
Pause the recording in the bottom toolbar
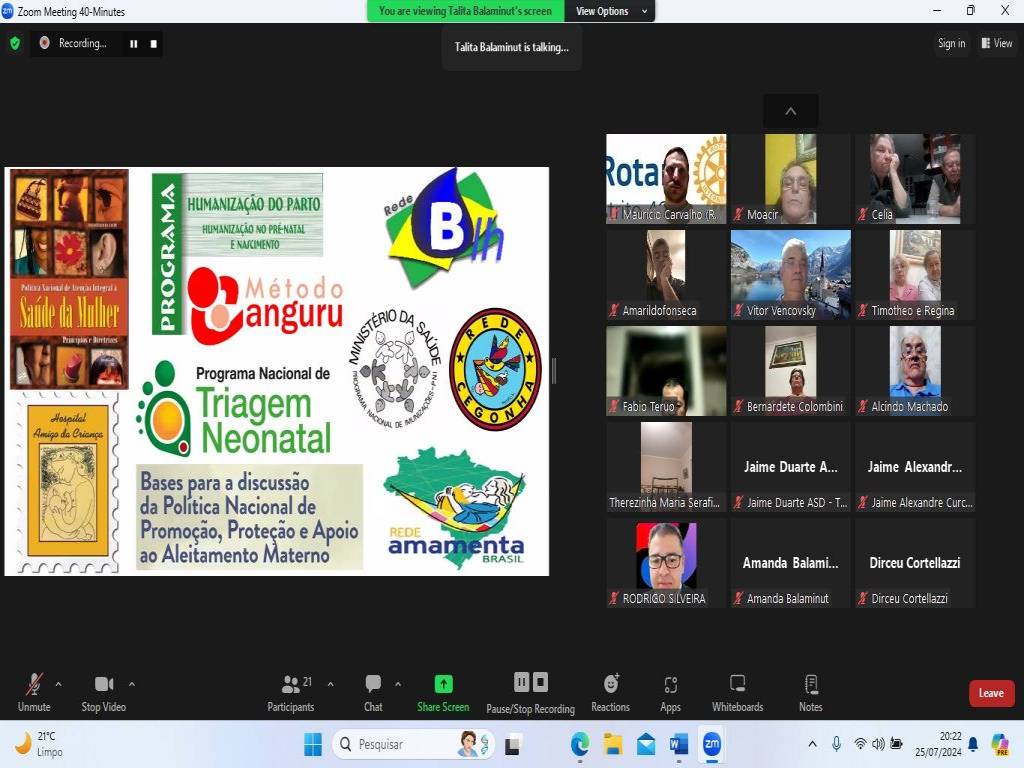tap(521, 682)
